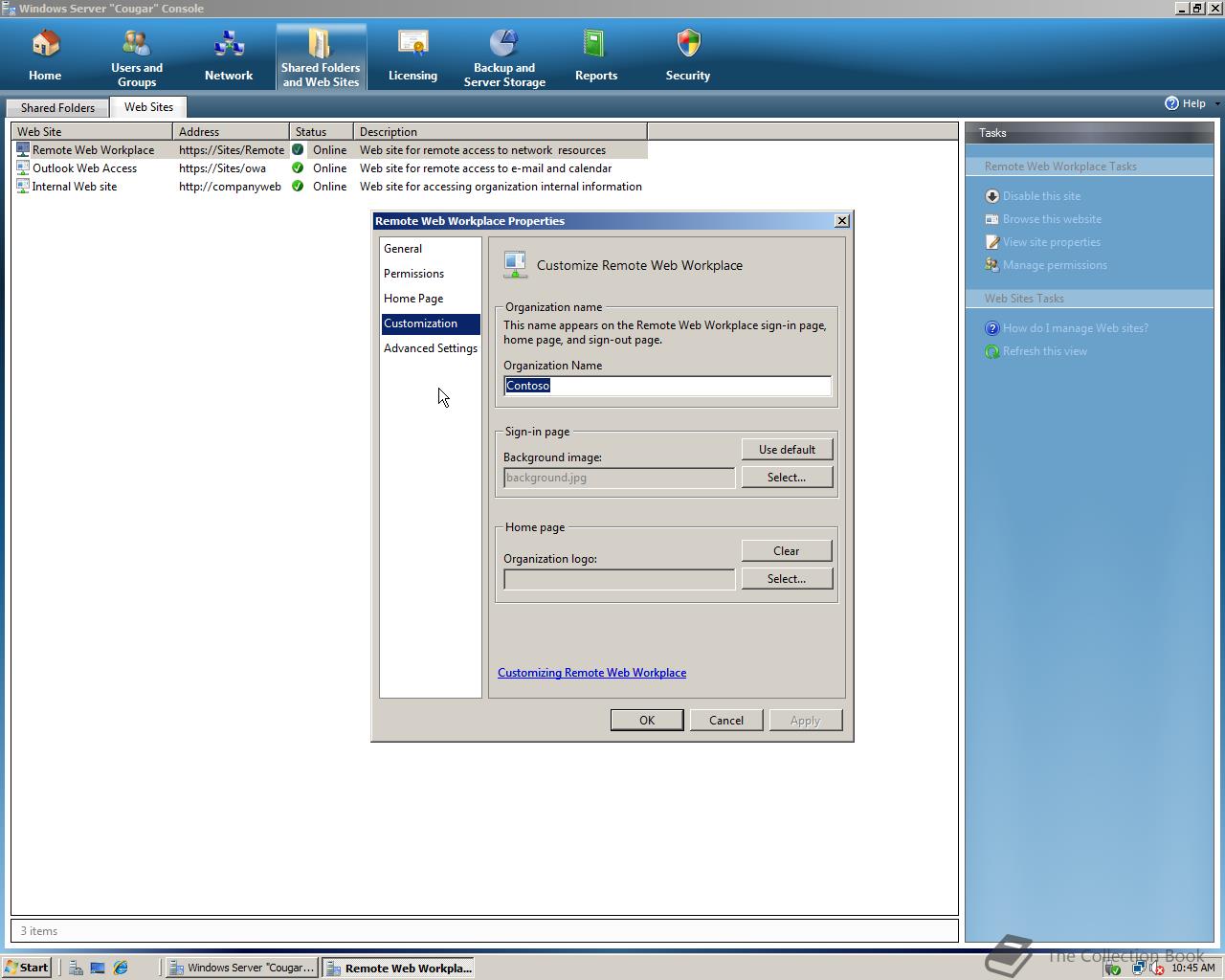Open the Windows Start menu
The width and height of the screenshot is (1225, 980).
pyautogui.click(x=27, y=968)
